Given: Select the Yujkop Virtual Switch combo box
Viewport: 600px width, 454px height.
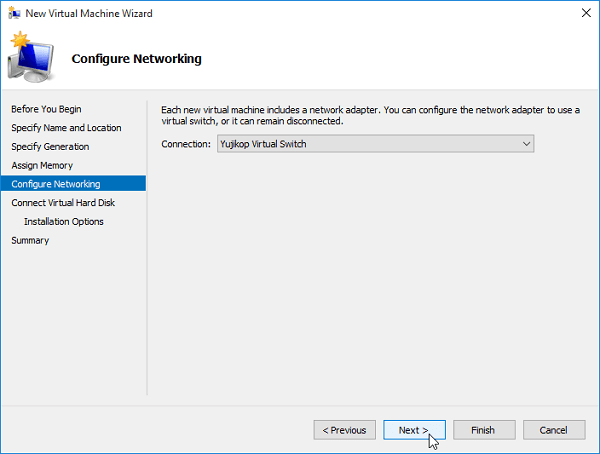Looking at the screenshot, I should tap(375, 144).
